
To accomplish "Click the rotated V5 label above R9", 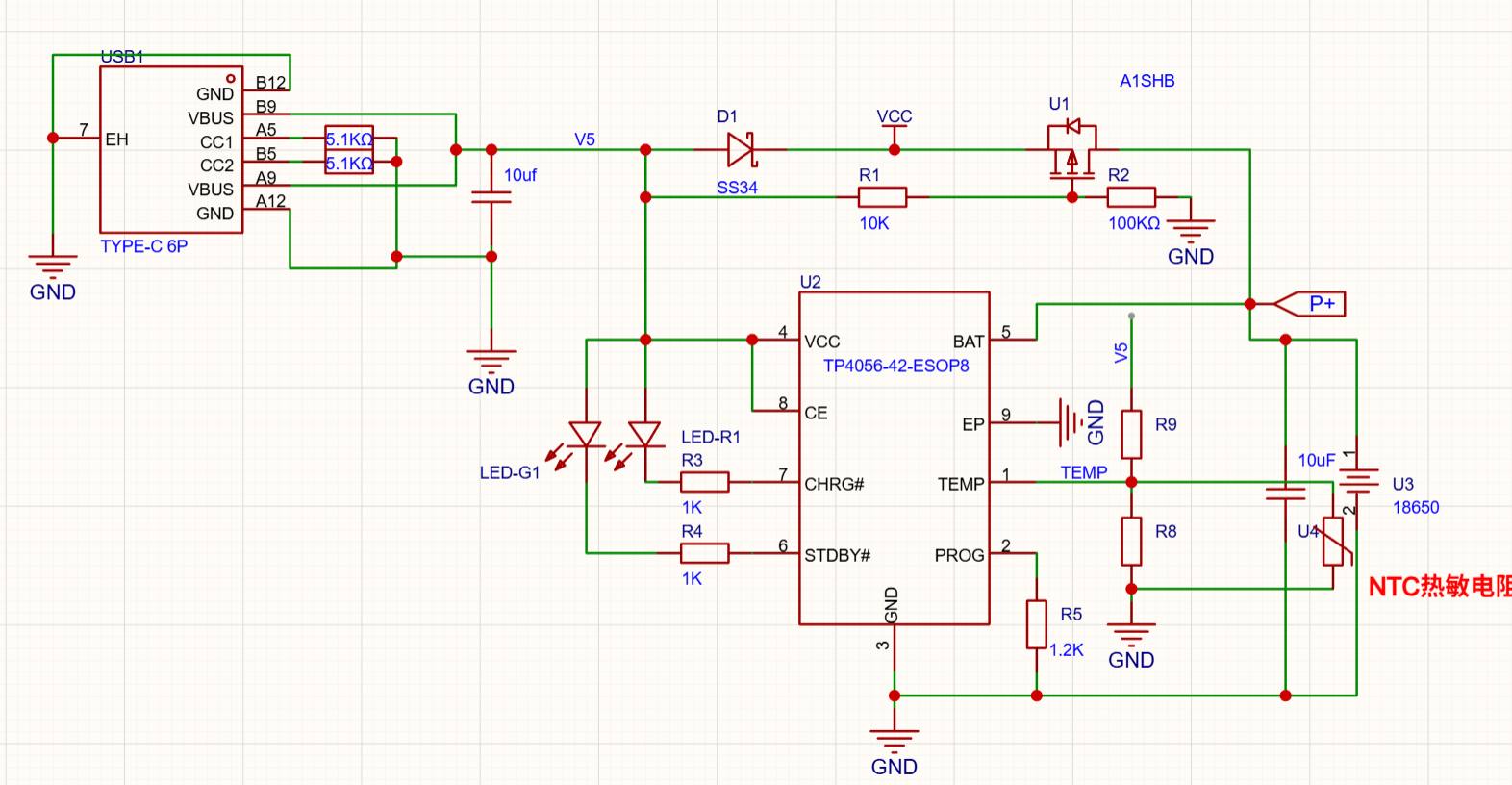I will [1121, 353].
